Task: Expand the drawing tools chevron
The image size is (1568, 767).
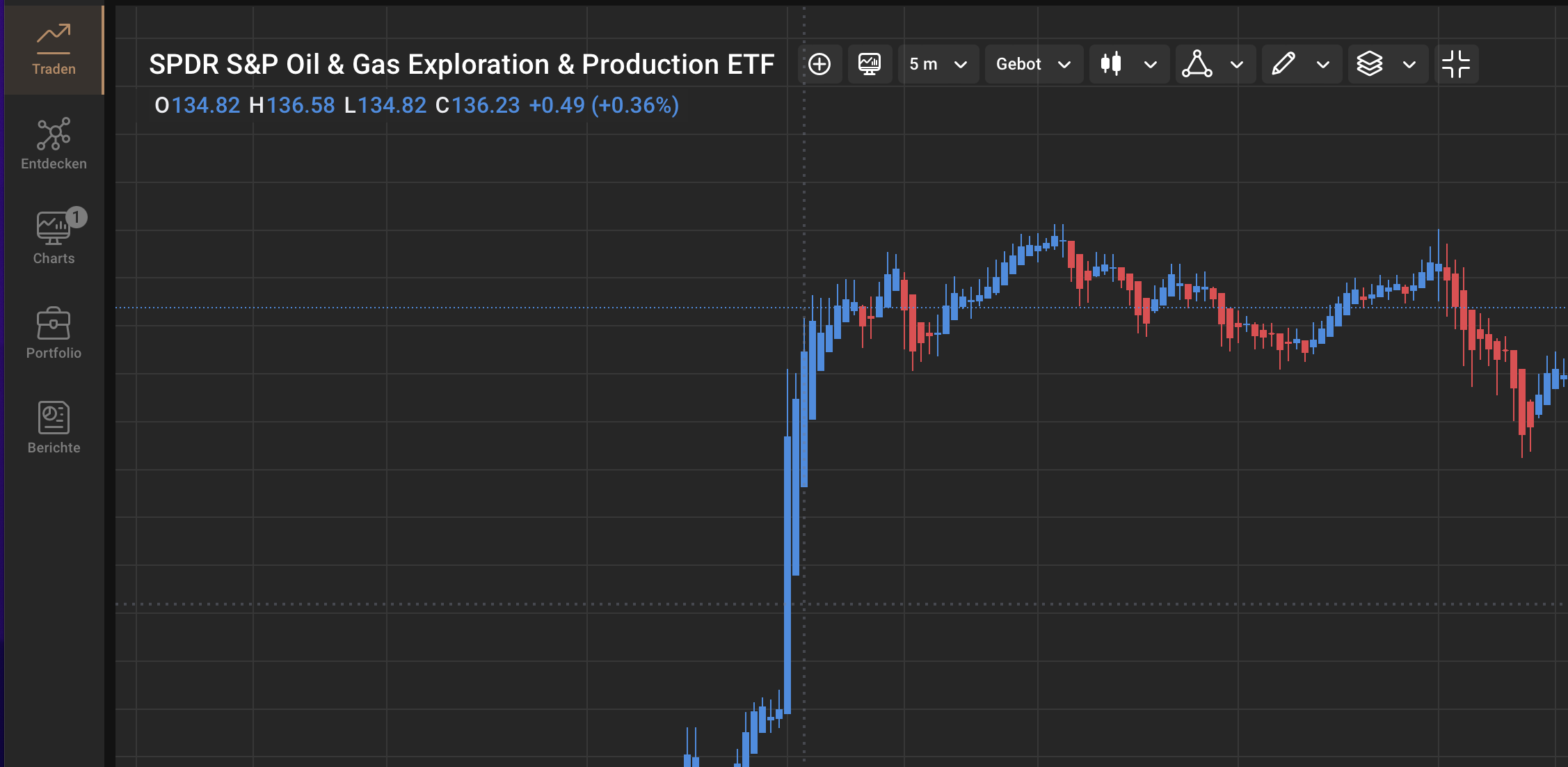Action: [x=1323, y=65]
